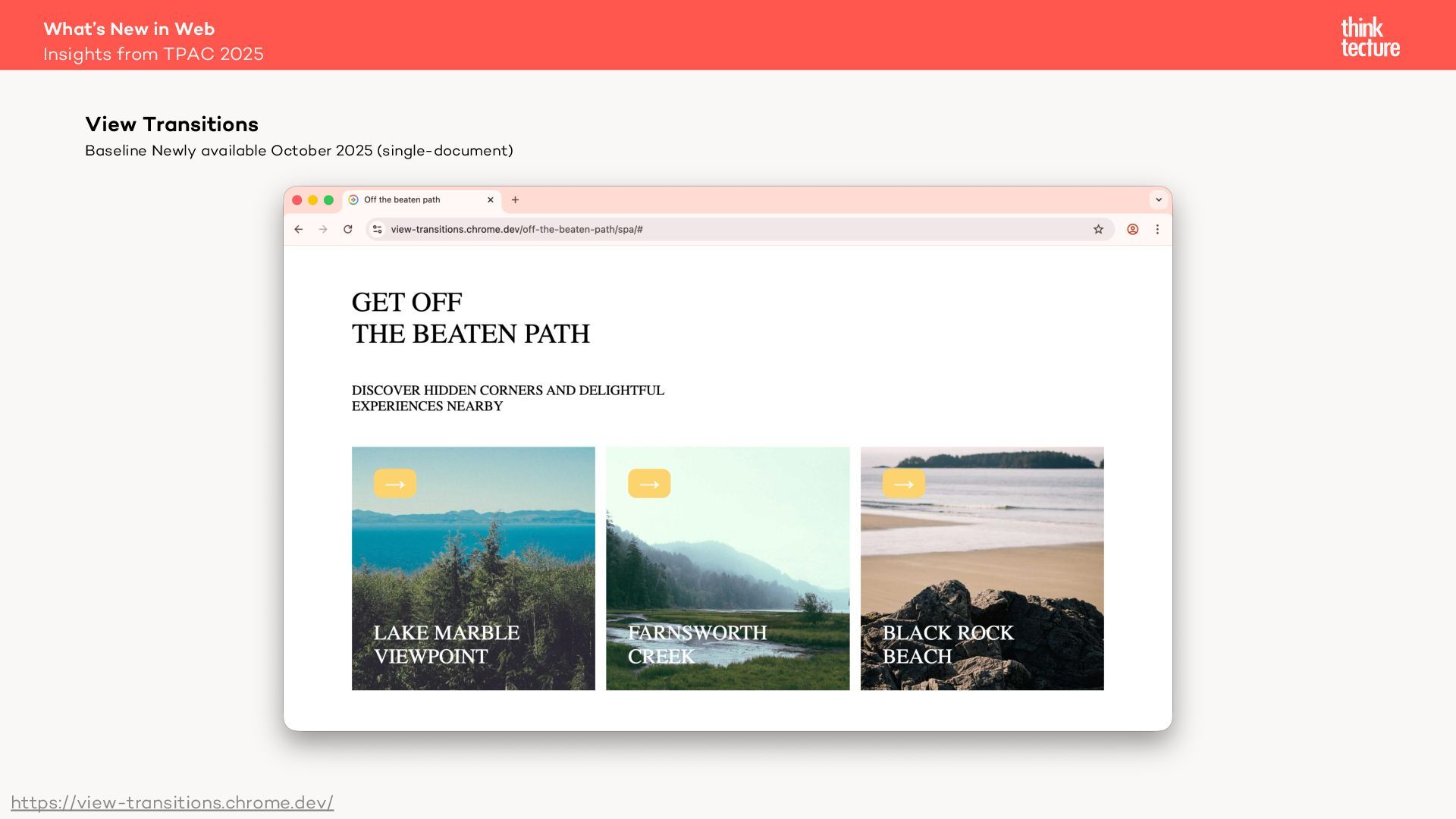The width and height of the screenshot is (1456, 819).
Task: Expand the tab search dropdown chevron
Action: pyautogui.click(x=1158, y=200)
